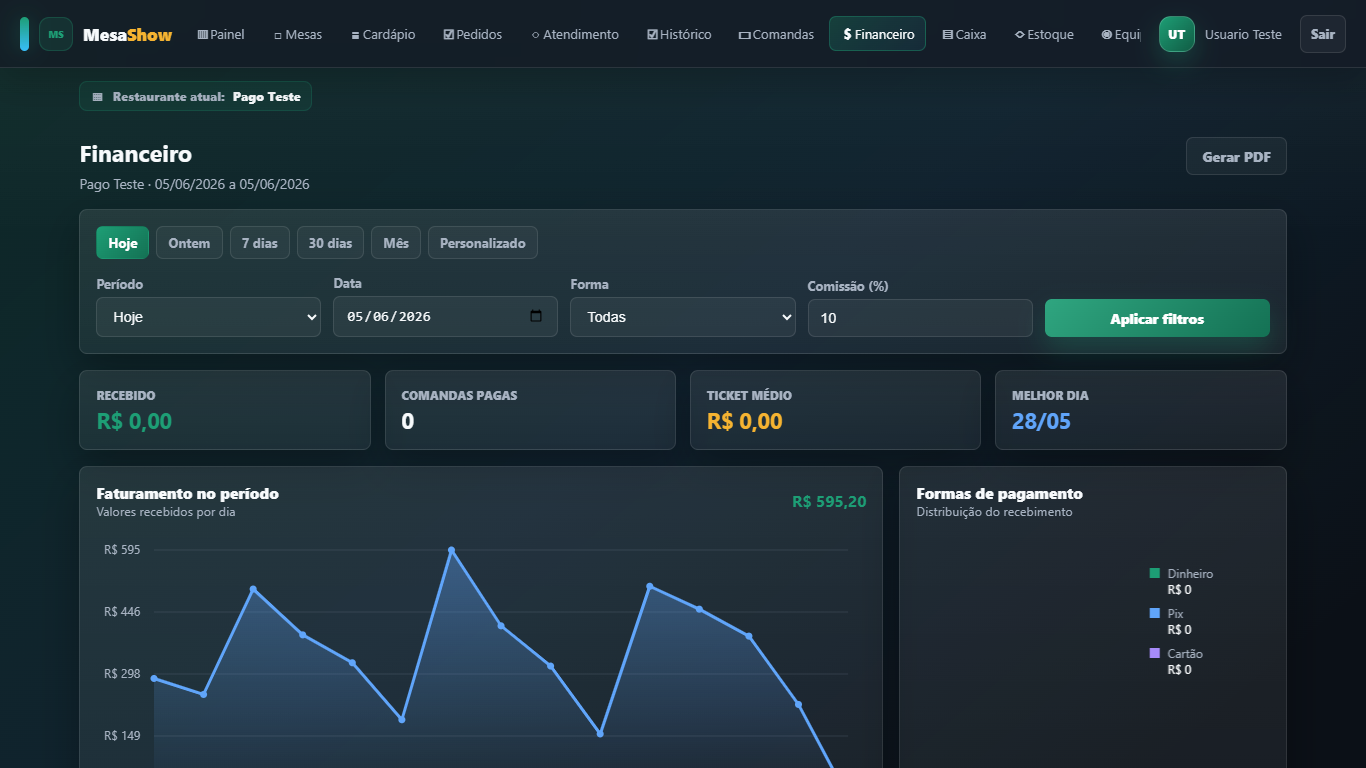1366x768 pixels.
Task: Click the R$ 595,20 chart total
Action: [x=829, y=501]
